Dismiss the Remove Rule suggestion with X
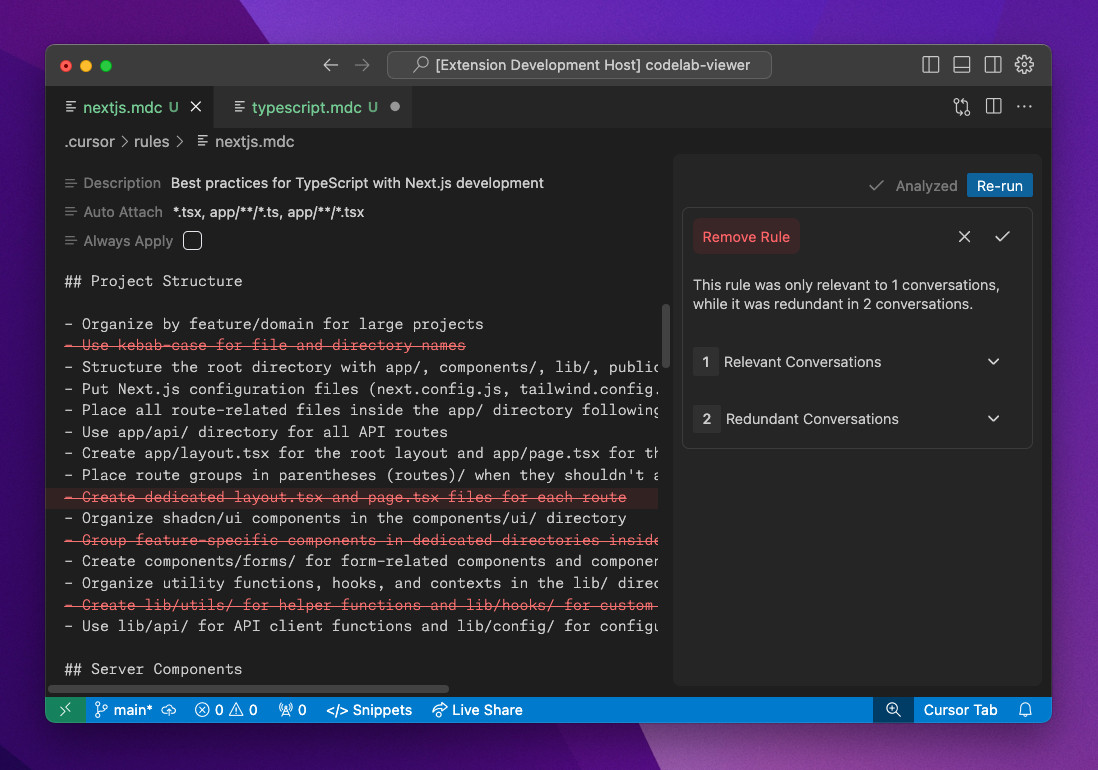 (964, 237)
